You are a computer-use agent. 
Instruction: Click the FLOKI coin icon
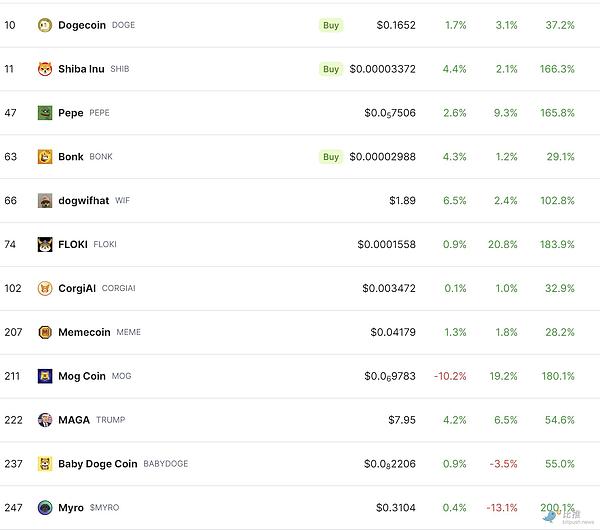(x=44, y=245)
